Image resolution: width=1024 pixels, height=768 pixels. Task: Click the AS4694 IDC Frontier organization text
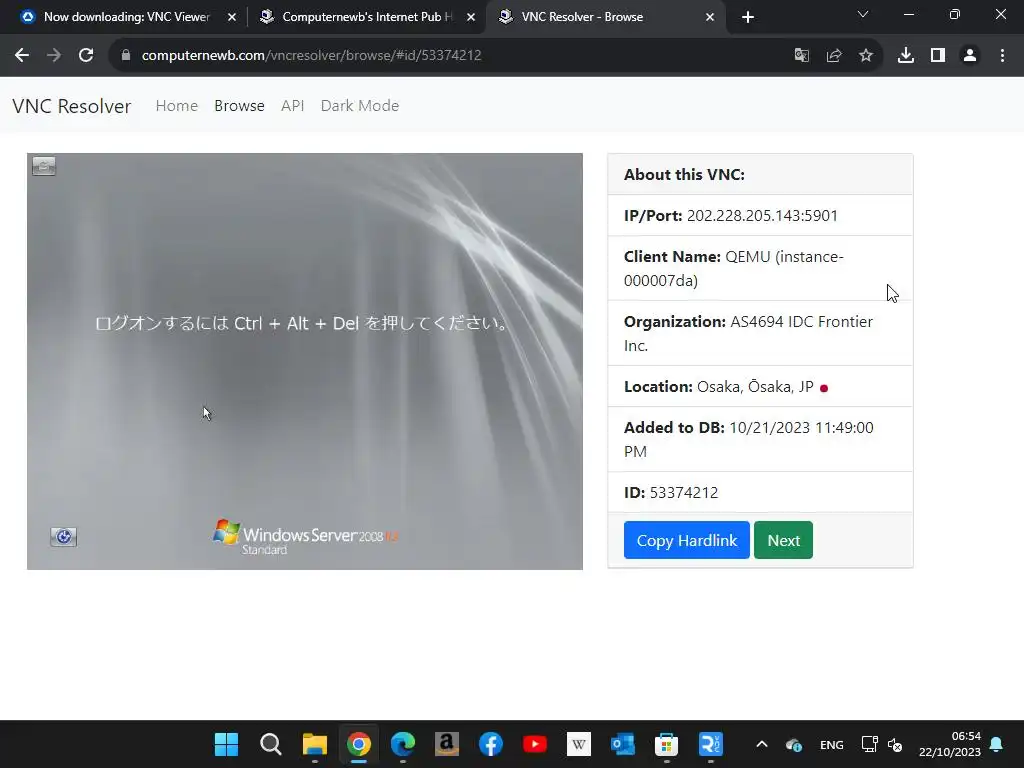pos(748,333)
